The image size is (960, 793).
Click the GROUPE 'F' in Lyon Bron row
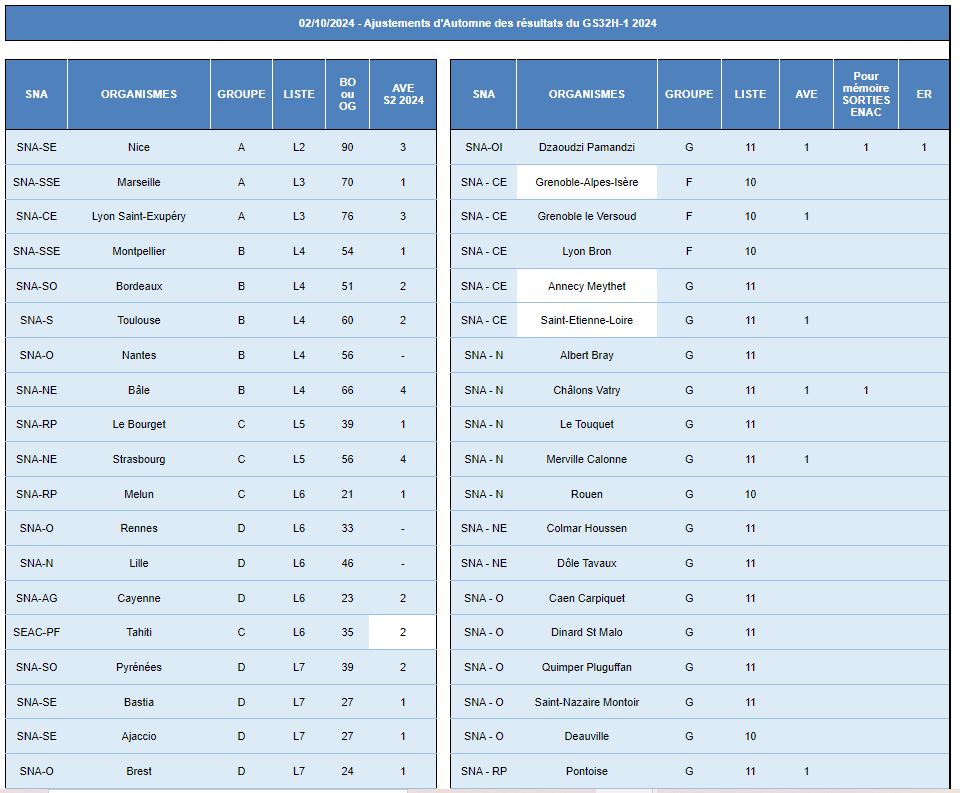tap(689, 251)
